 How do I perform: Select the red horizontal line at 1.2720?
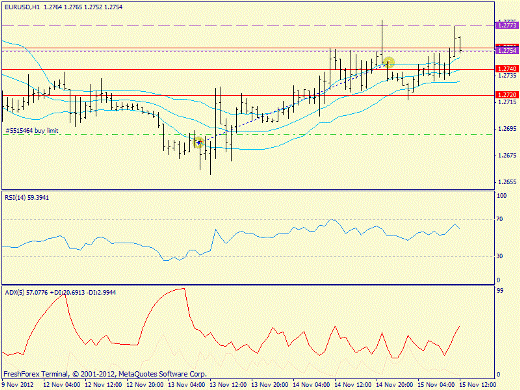tap(248, 95)
